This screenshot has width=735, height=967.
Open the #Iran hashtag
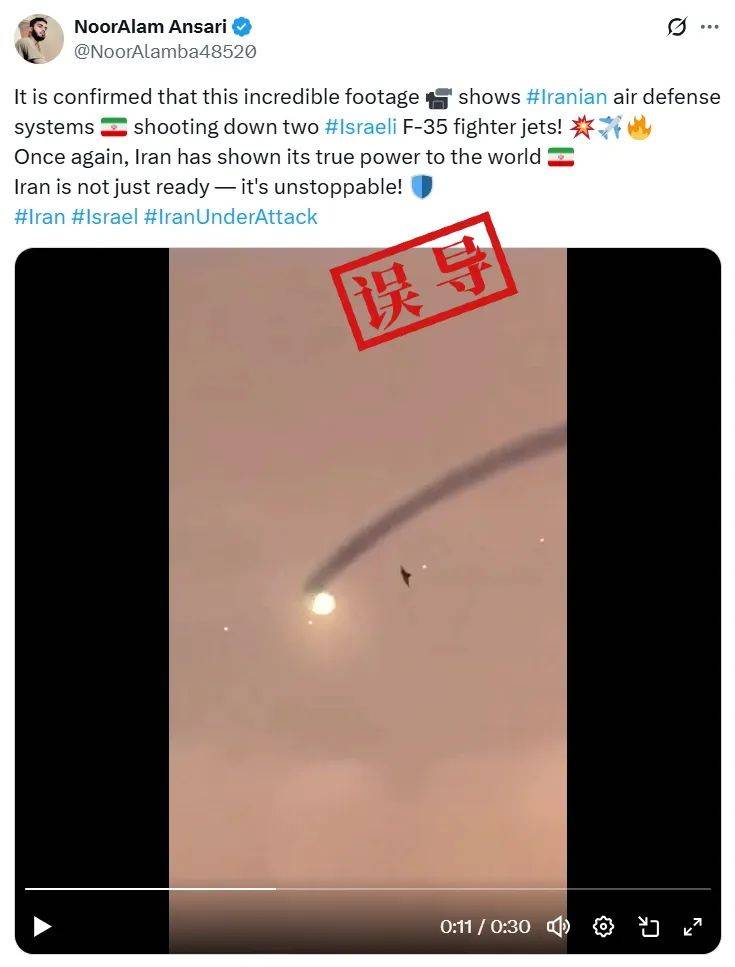pyautogui.click(x=40, y=217)
